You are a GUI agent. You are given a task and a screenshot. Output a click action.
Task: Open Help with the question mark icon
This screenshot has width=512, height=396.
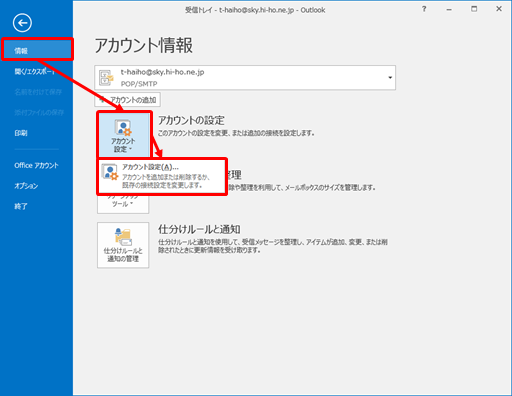click(424, 9)
